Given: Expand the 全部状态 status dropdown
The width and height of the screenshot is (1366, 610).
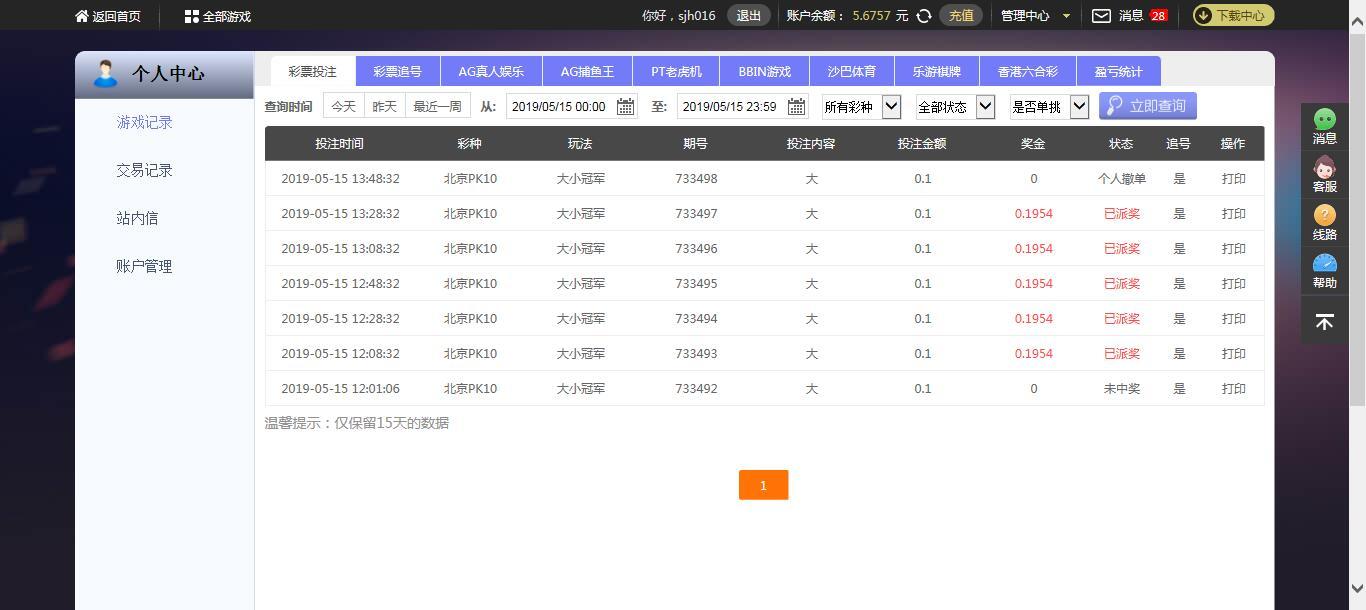Looking at the screenshot, I should [x=985, y=106].
